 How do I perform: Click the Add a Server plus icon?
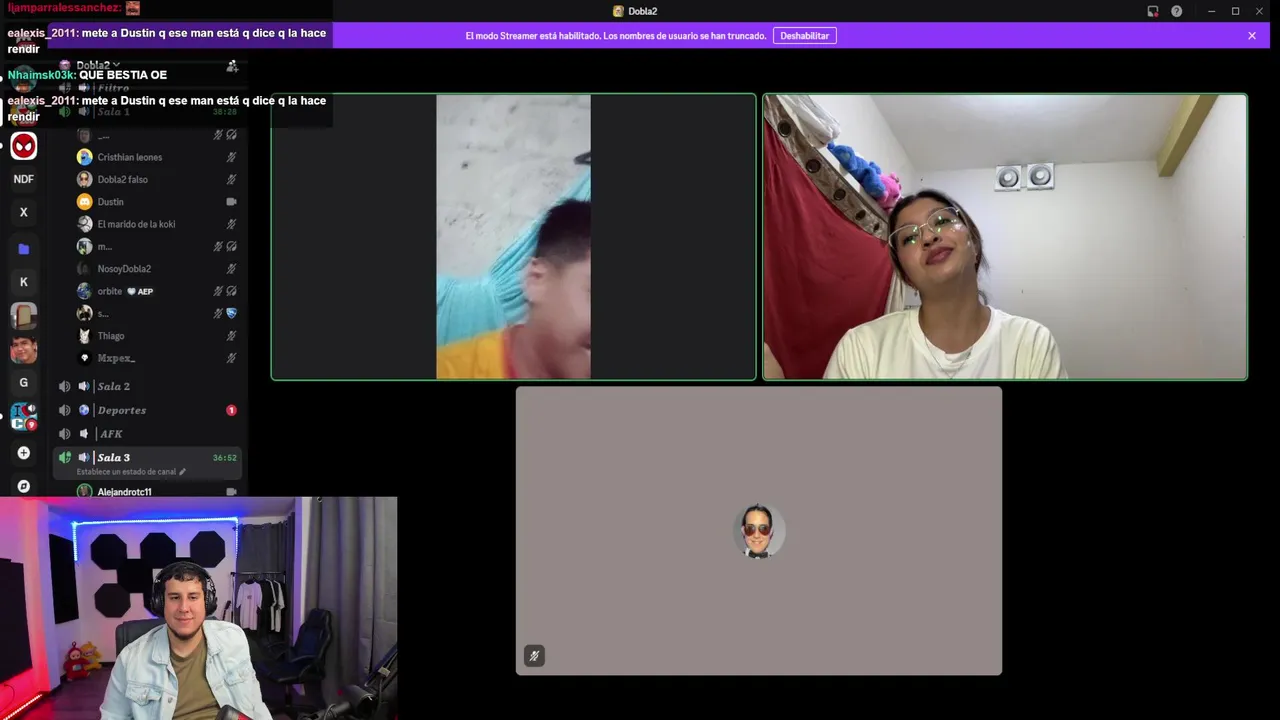24,453
